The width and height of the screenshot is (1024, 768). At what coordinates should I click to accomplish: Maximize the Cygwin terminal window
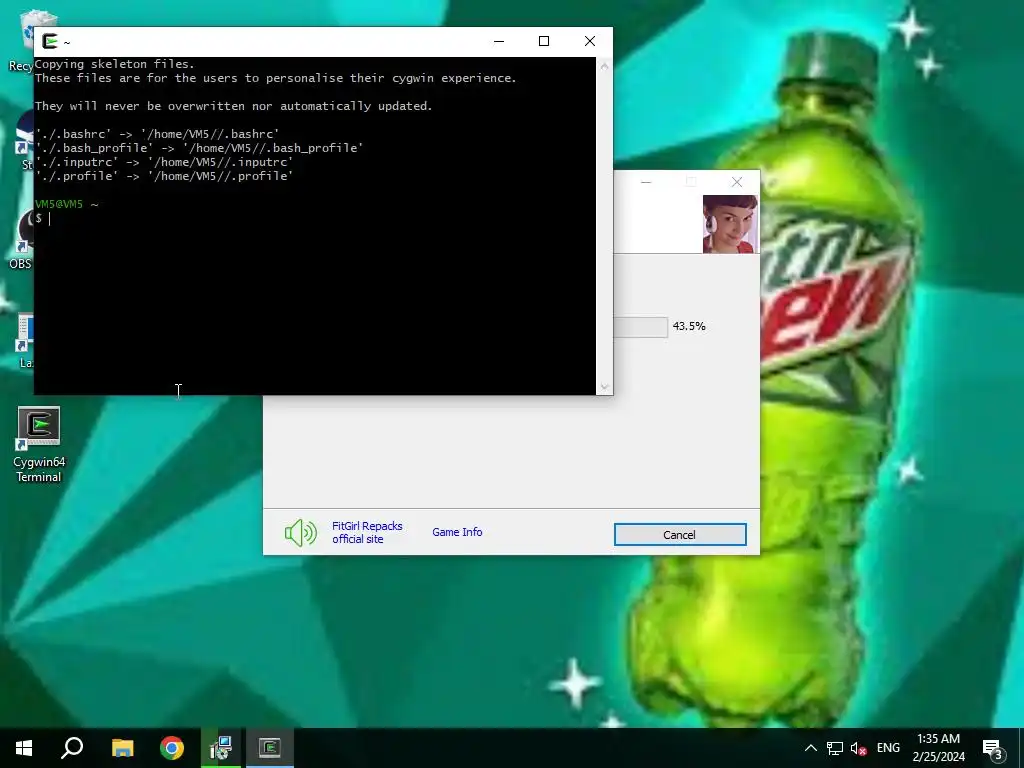(543, 41)
